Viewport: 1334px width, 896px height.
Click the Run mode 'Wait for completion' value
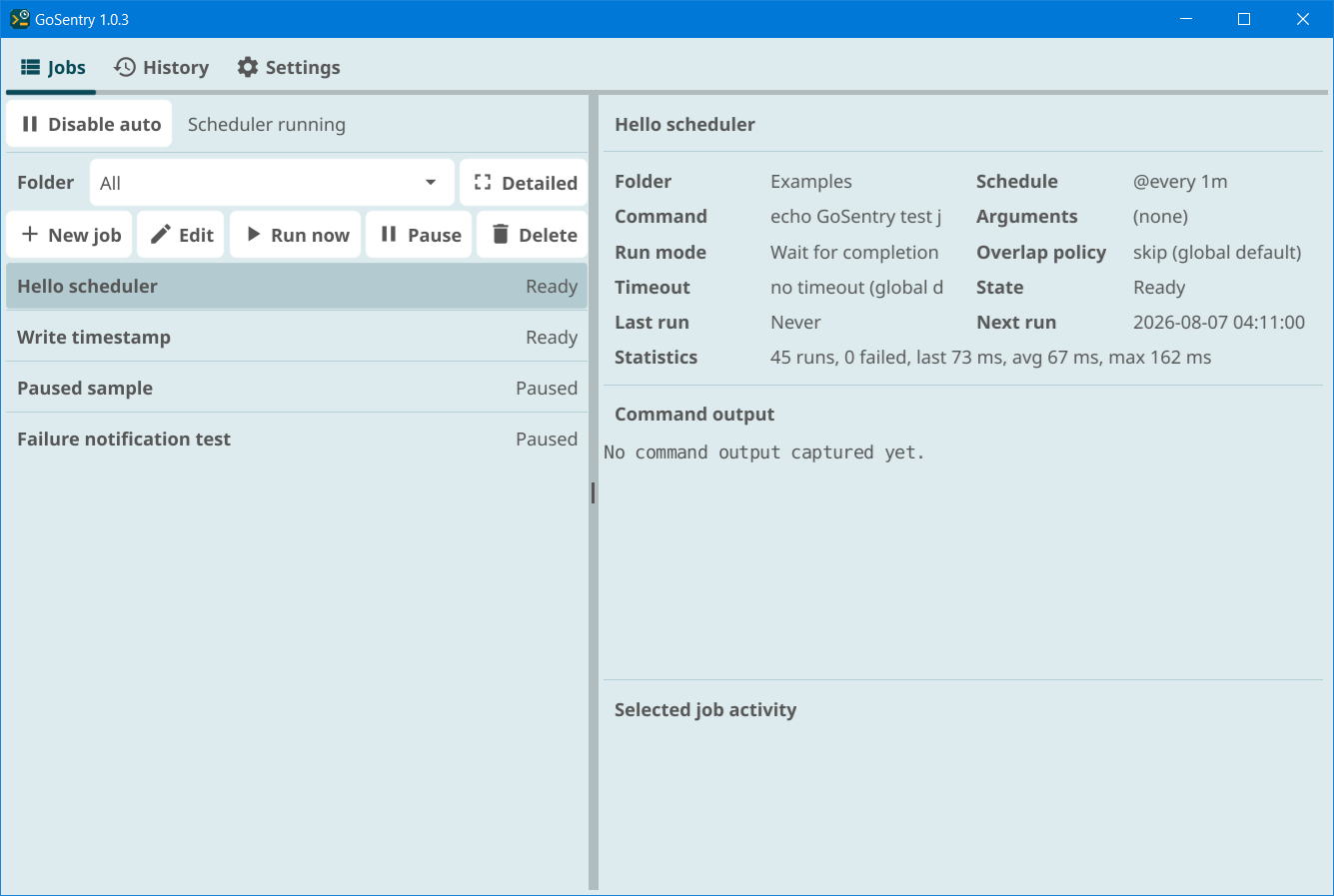coord(854,253)
